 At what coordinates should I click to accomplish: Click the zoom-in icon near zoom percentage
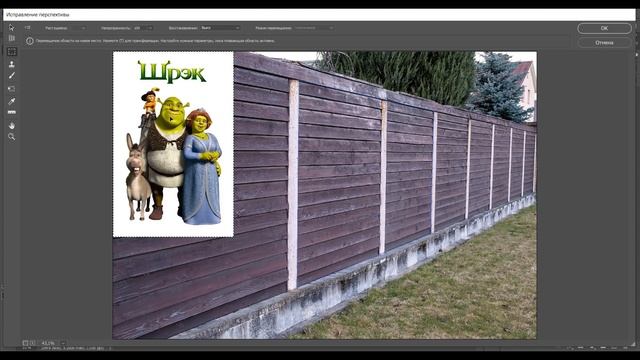pyautogui.click(x=33, y=343)
